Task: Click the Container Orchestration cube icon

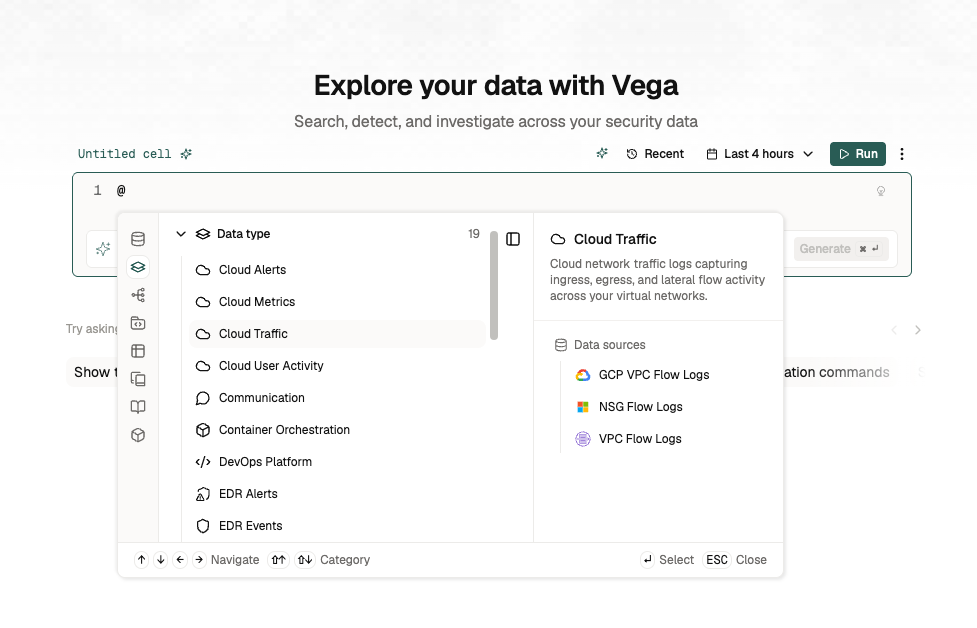Action: coord(203,430)
